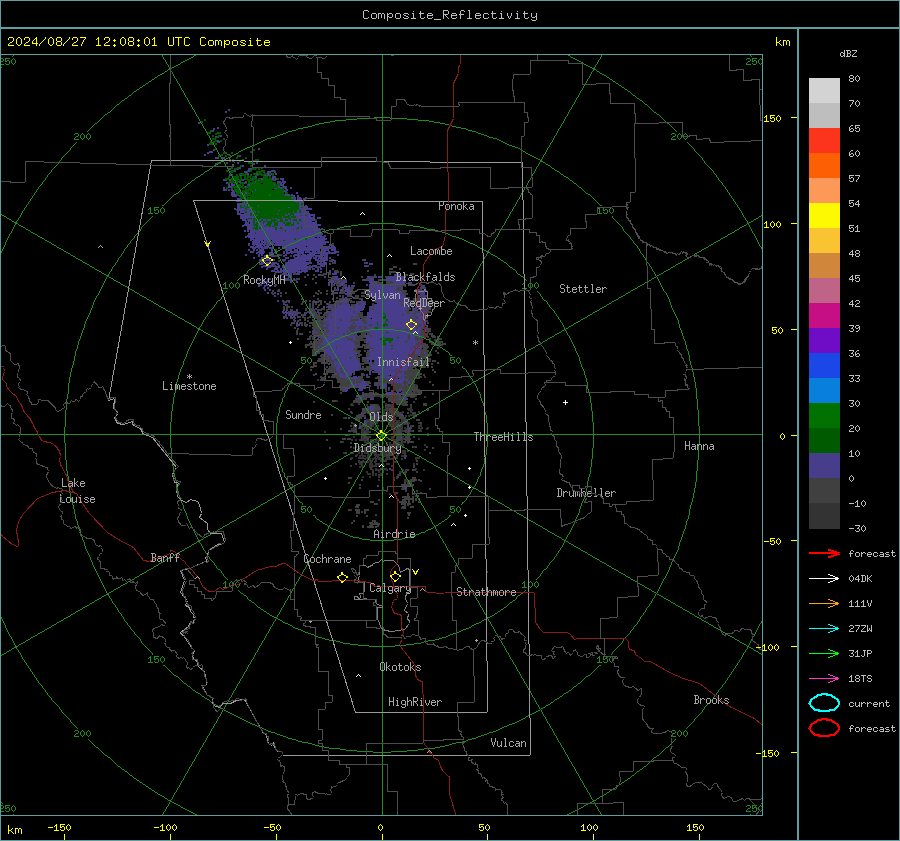Click the white 04DK arrow icon
Image resolution: width=900 pixels, height=841 pixels.
pos(824,579)
